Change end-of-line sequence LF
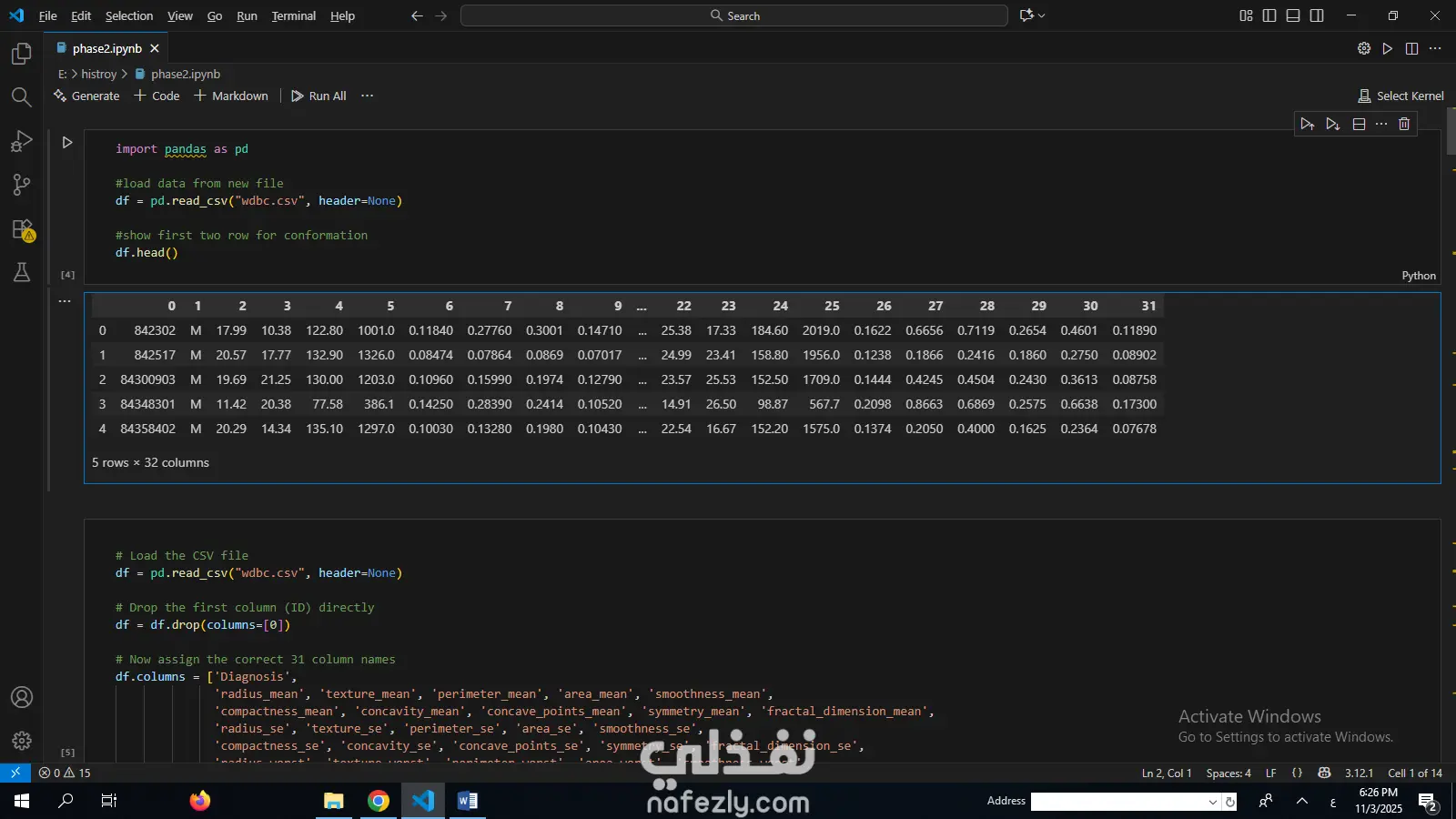Screen dimensions: 1456x819 tap(1271, 773)
